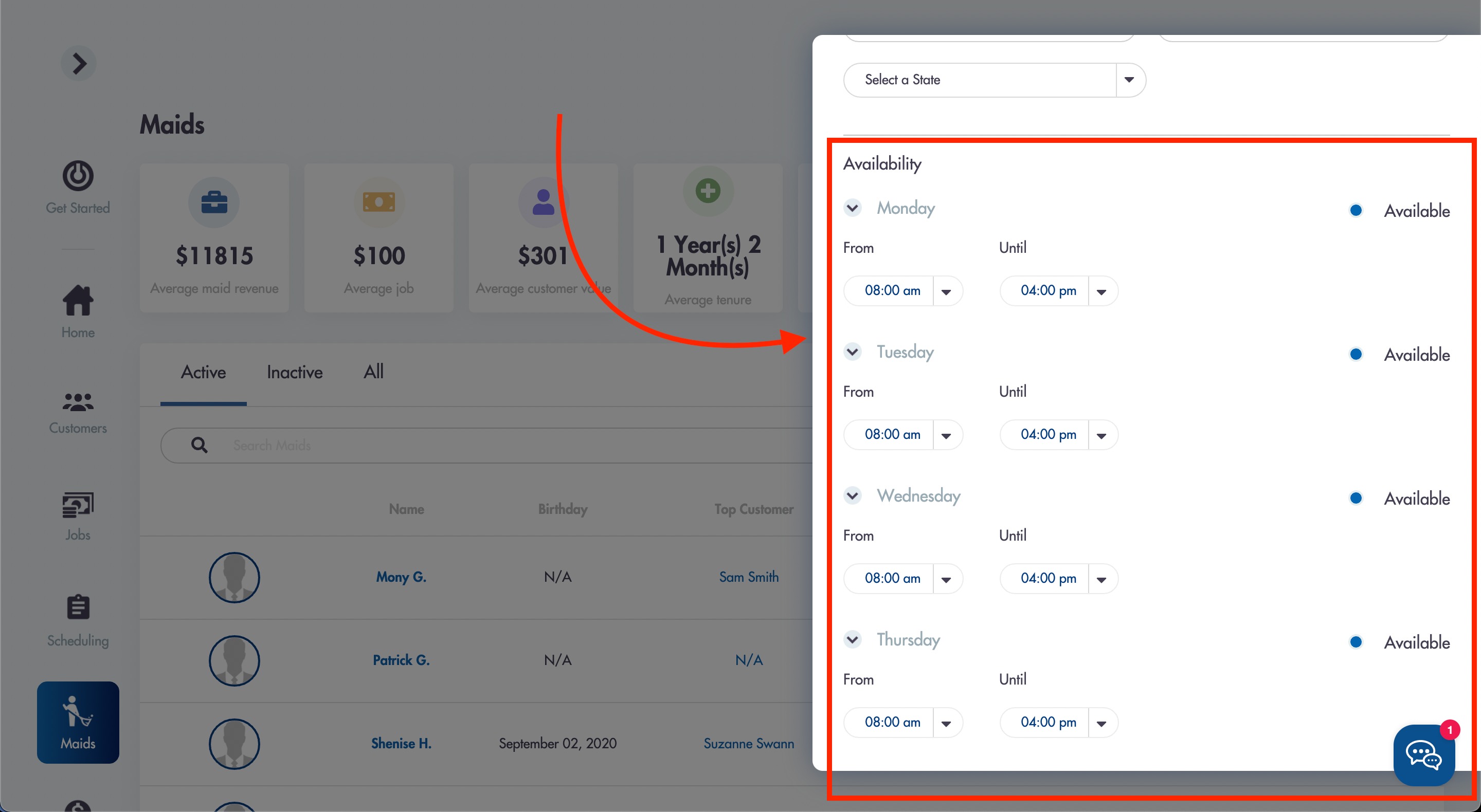Click the $100 Average job value
Viewport: 1481px width, 812px height.
(379, 256)
